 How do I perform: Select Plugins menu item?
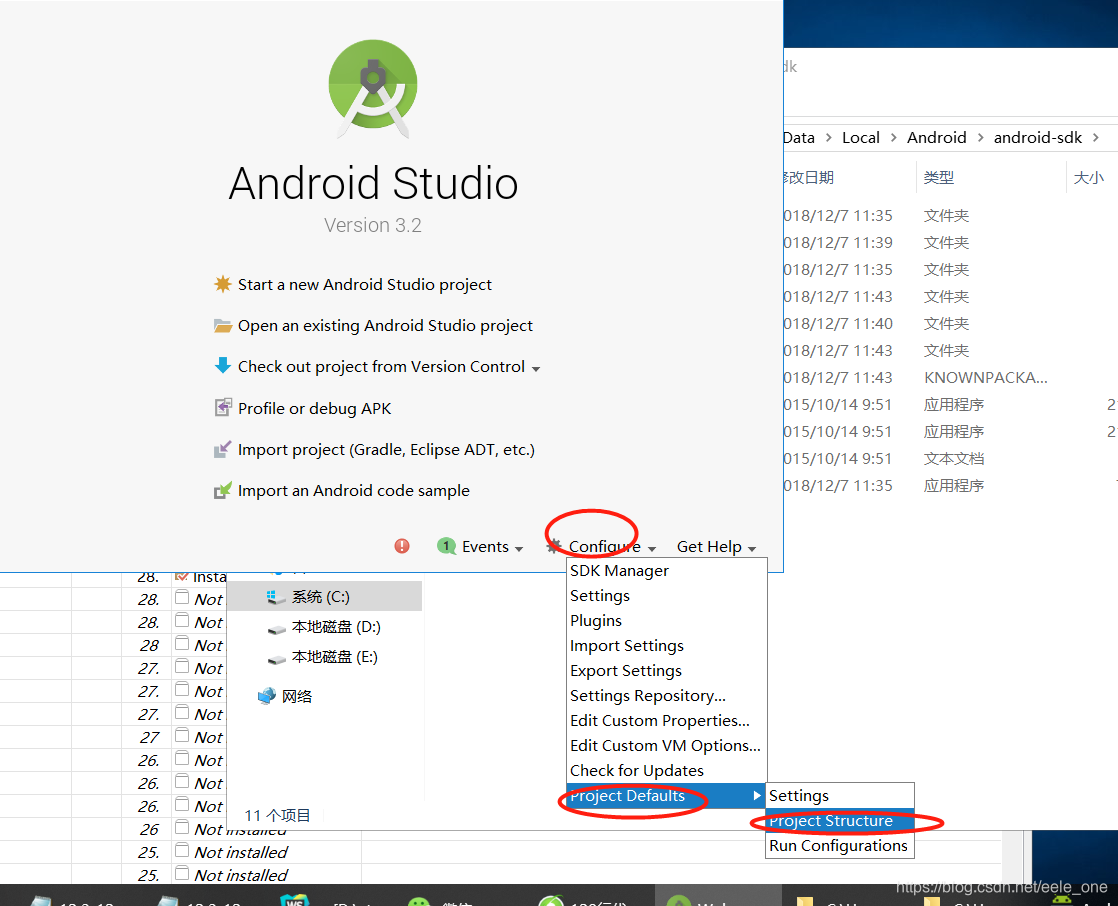667,621
